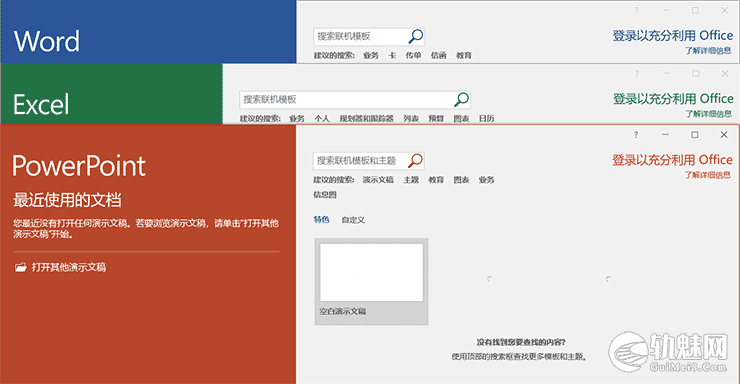This screenshot has height=384, width=740.
Task: Click Word suggested search 信函
Action: [438, 55]
